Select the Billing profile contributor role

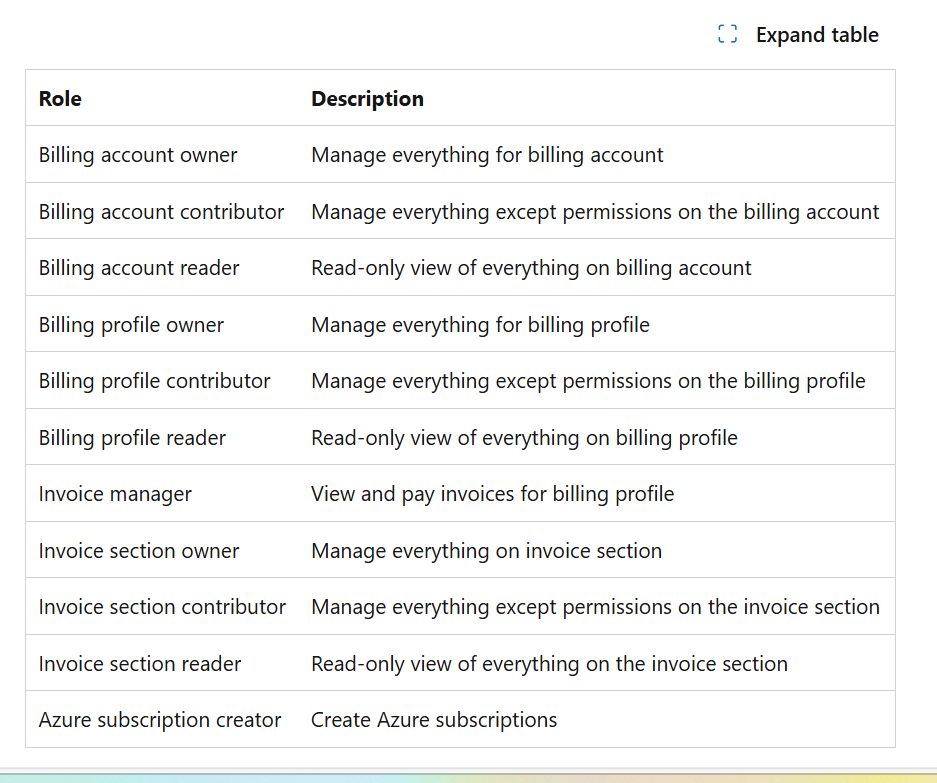click(x=154, y=381)
